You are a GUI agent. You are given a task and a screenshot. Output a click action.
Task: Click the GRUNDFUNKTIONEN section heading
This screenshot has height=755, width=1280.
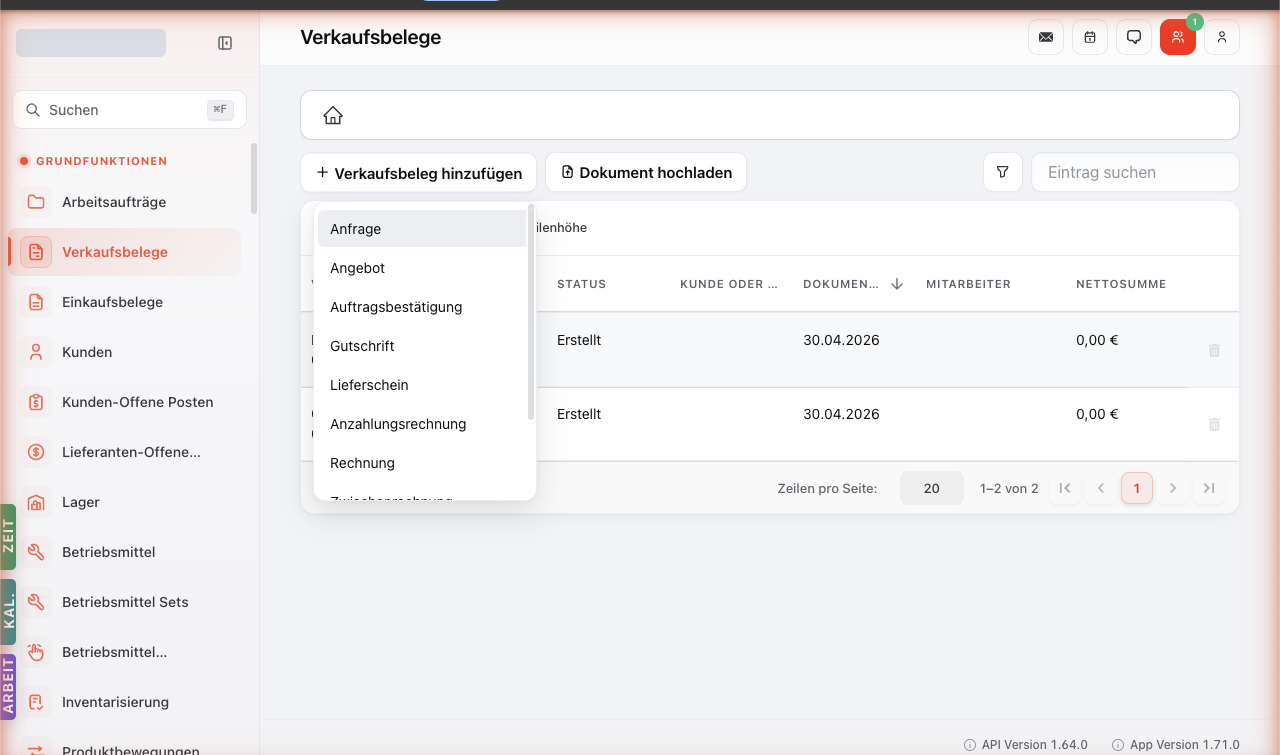(x=102, y=161)
